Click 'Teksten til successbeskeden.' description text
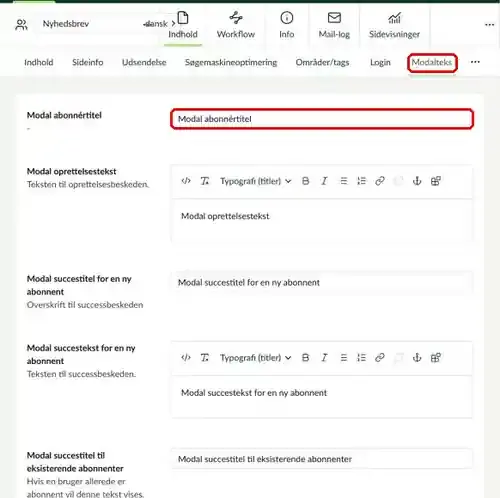Screen dimensions: 500x498 (x=81, y=374)
